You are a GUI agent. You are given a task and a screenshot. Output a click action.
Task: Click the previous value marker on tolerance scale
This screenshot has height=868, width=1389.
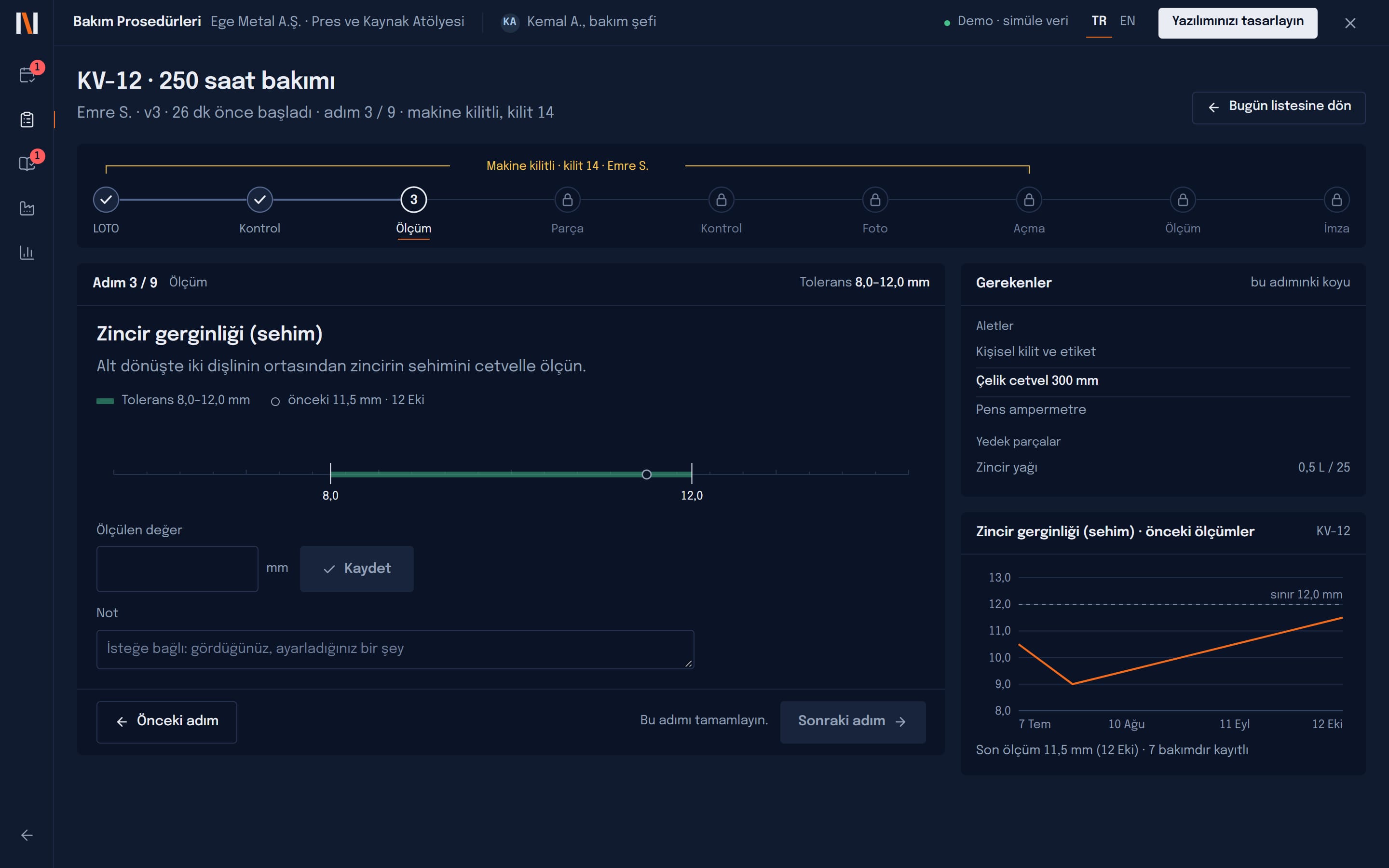coord(646,474)
